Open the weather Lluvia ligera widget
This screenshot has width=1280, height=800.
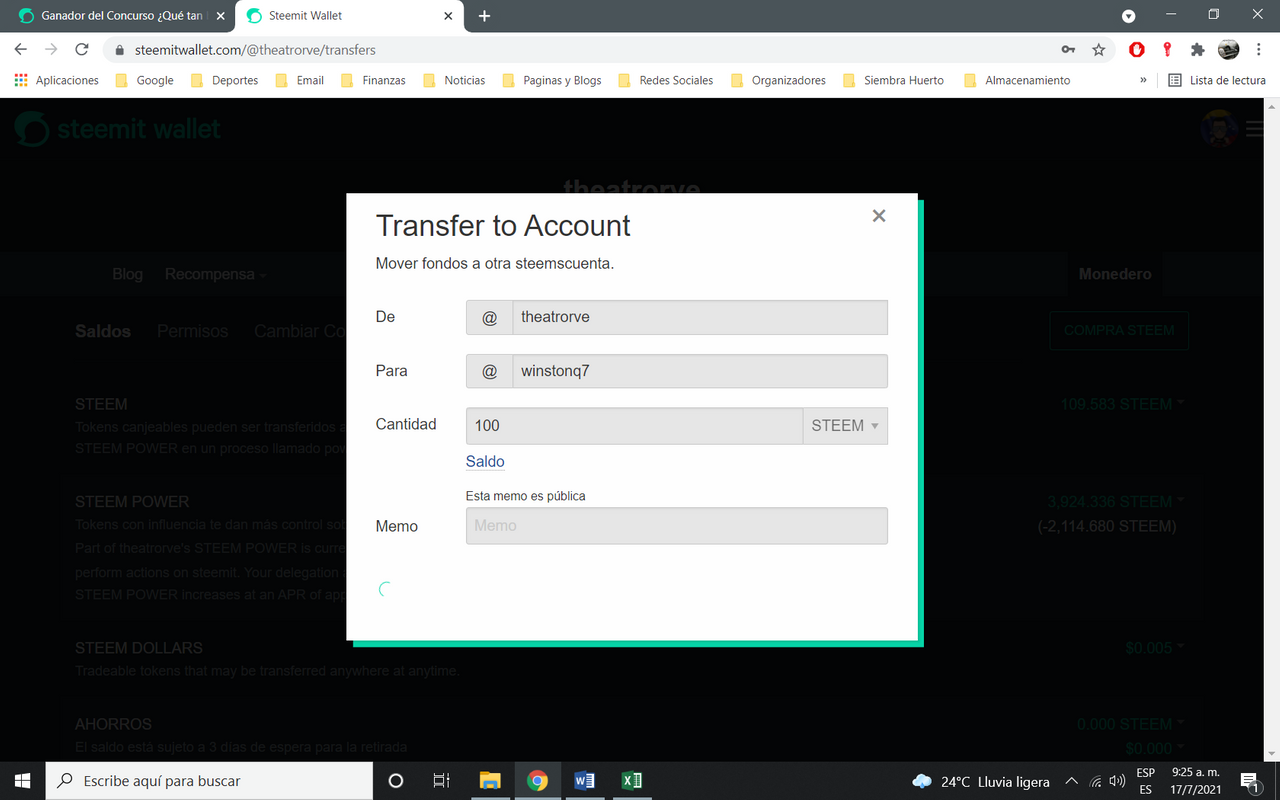click(981, 781)
